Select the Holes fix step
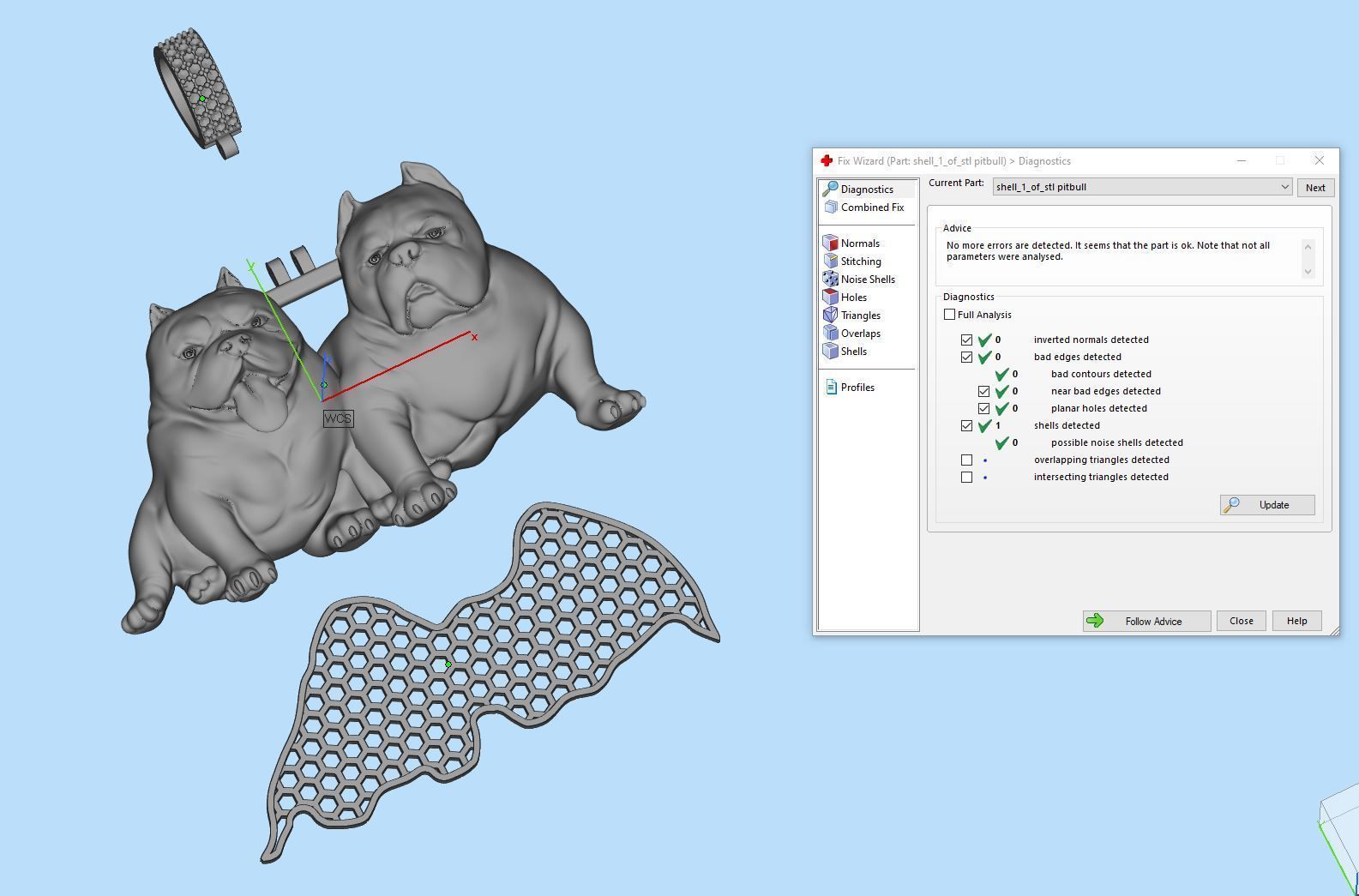 (x=854, y=297)
